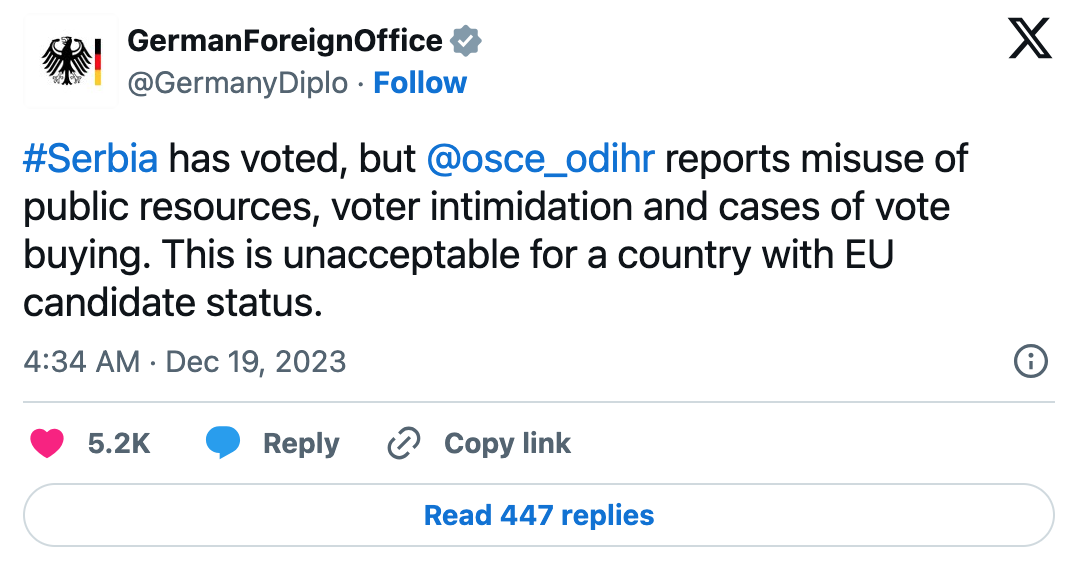The image size is (1082, 564).
Task: Follow the GermanForeignOffice account
Action: coord(420,83)
